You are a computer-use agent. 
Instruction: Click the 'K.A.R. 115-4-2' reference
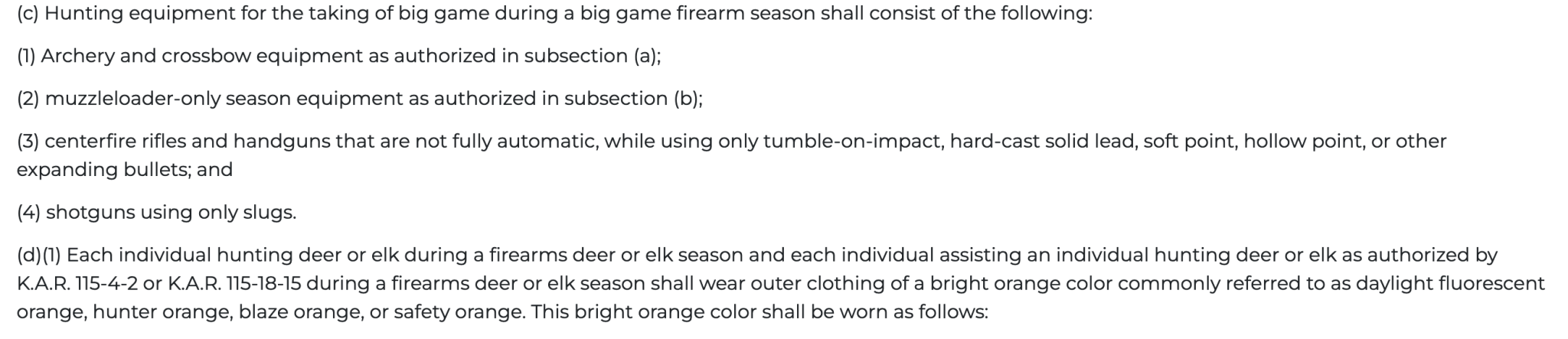point(77,284)
